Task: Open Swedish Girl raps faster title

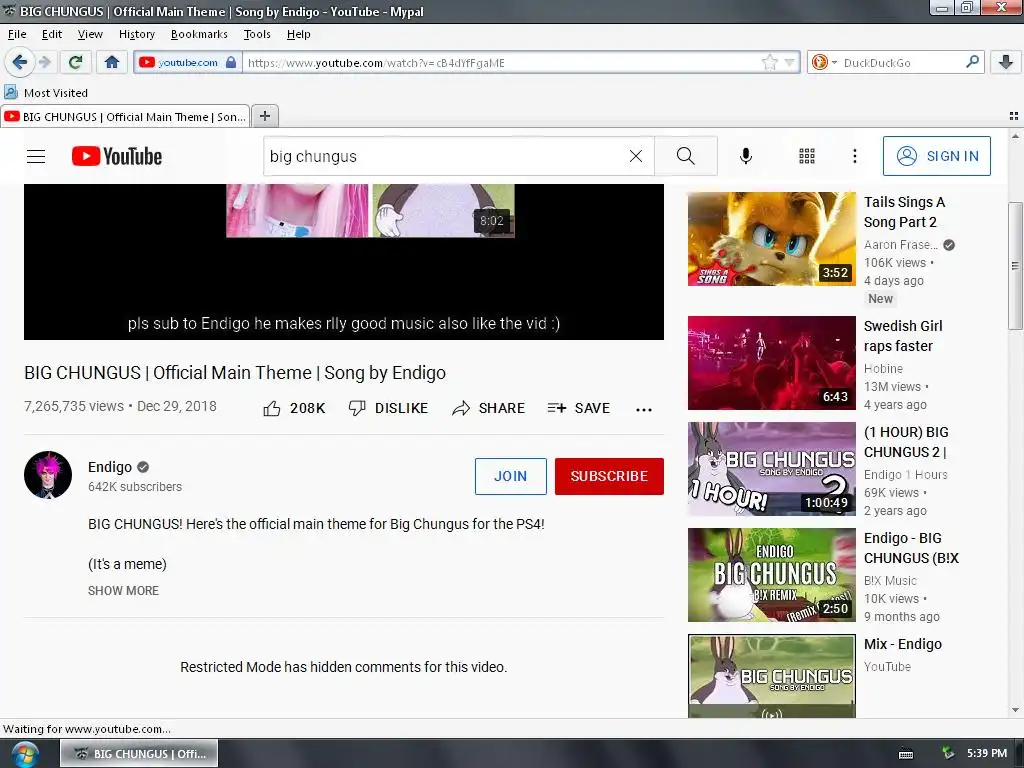Action: coord(903,336)
